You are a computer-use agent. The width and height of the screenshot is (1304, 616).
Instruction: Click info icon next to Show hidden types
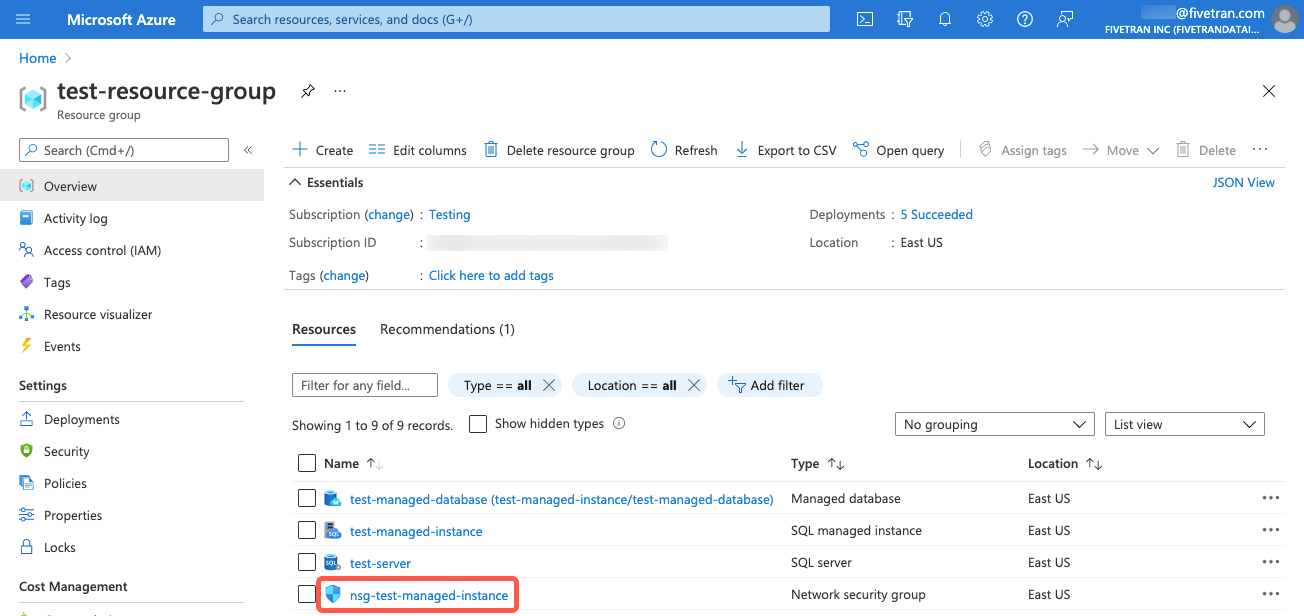pos(619,423)
